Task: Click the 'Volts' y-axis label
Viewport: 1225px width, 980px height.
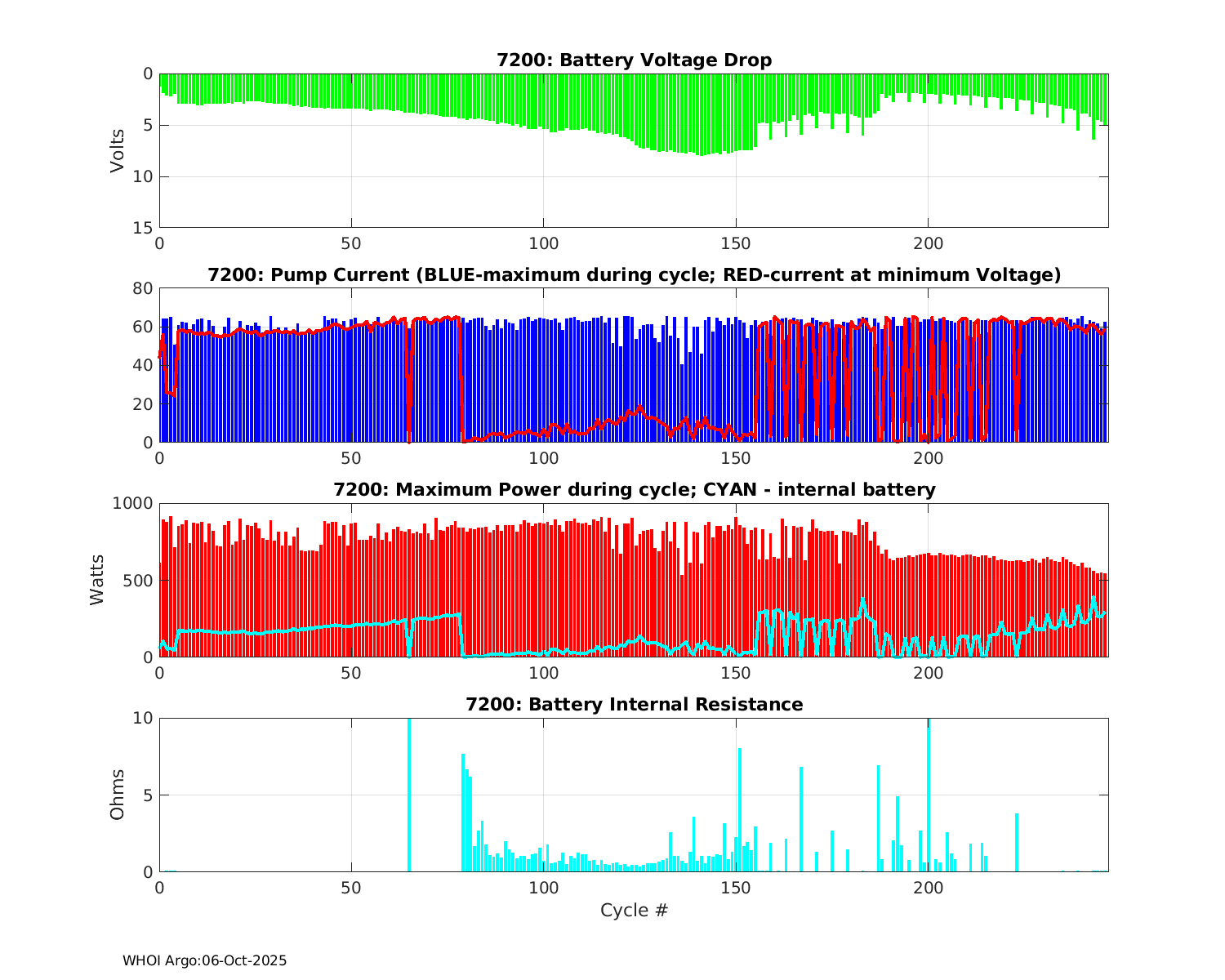Action: click(x=118, y=150)
